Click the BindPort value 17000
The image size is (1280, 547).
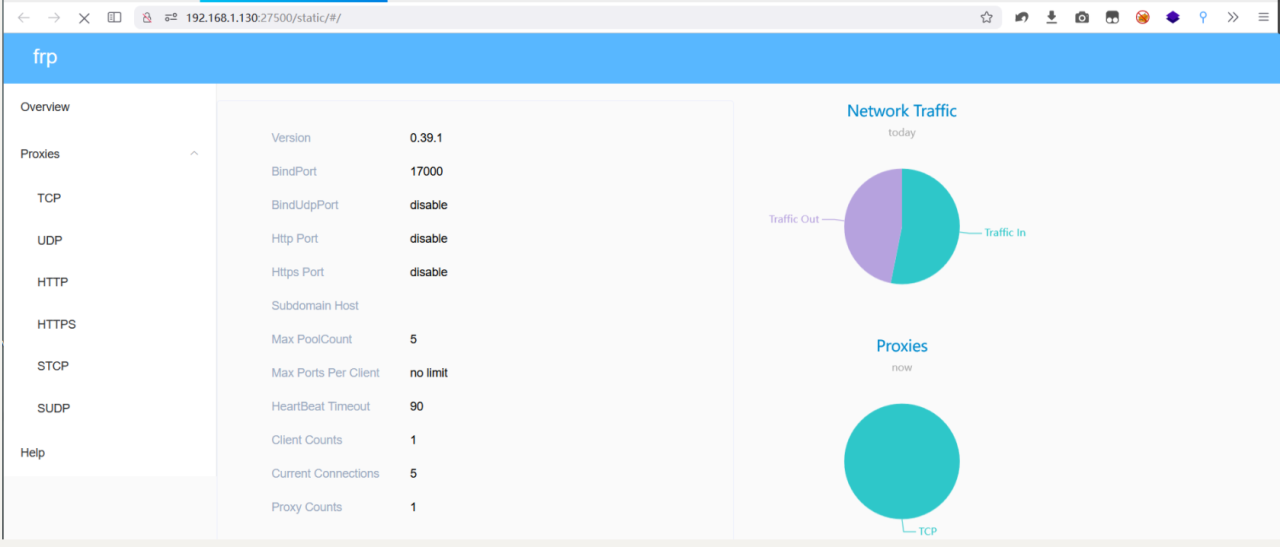coord(426,171)
